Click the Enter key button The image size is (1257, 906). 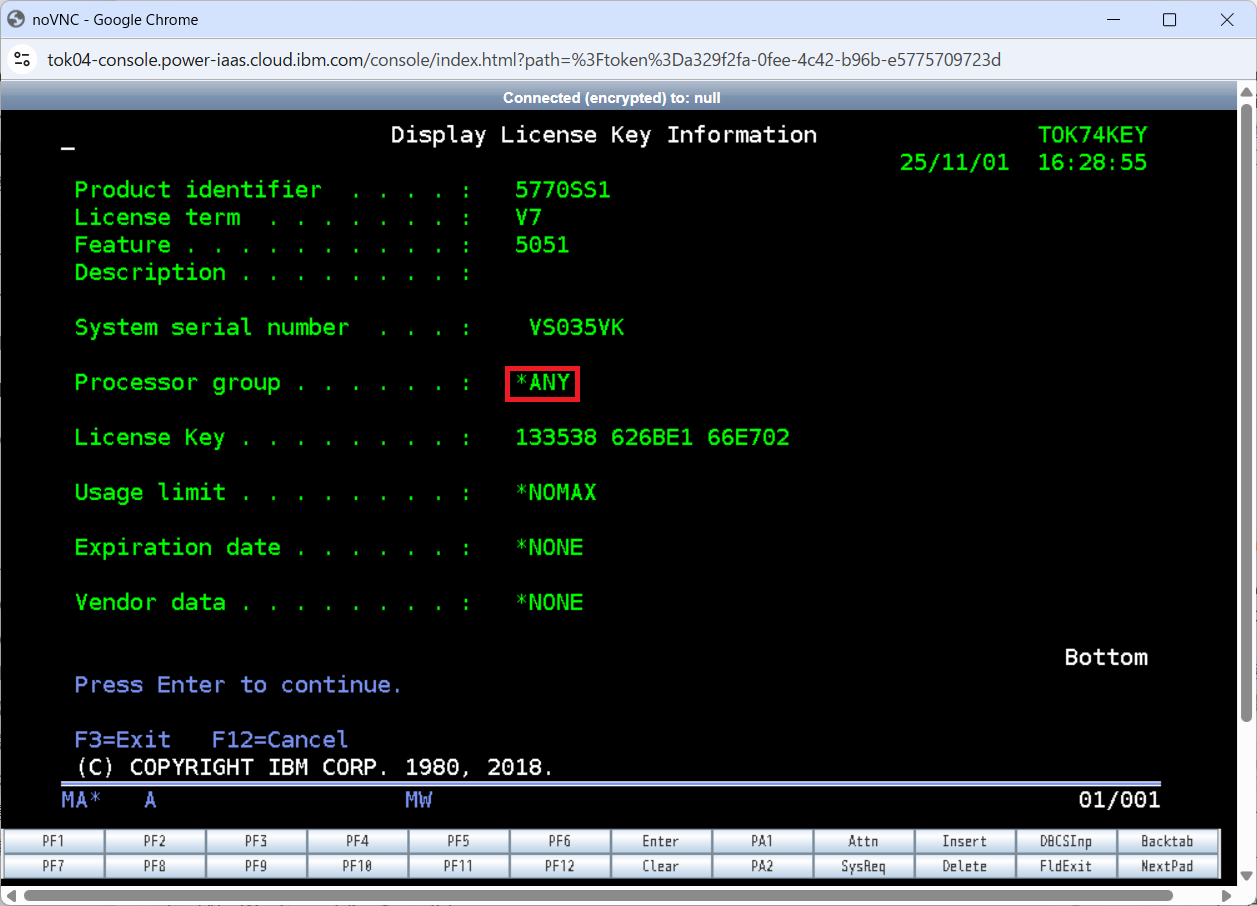pyautogui.click(x=661, y=841)
